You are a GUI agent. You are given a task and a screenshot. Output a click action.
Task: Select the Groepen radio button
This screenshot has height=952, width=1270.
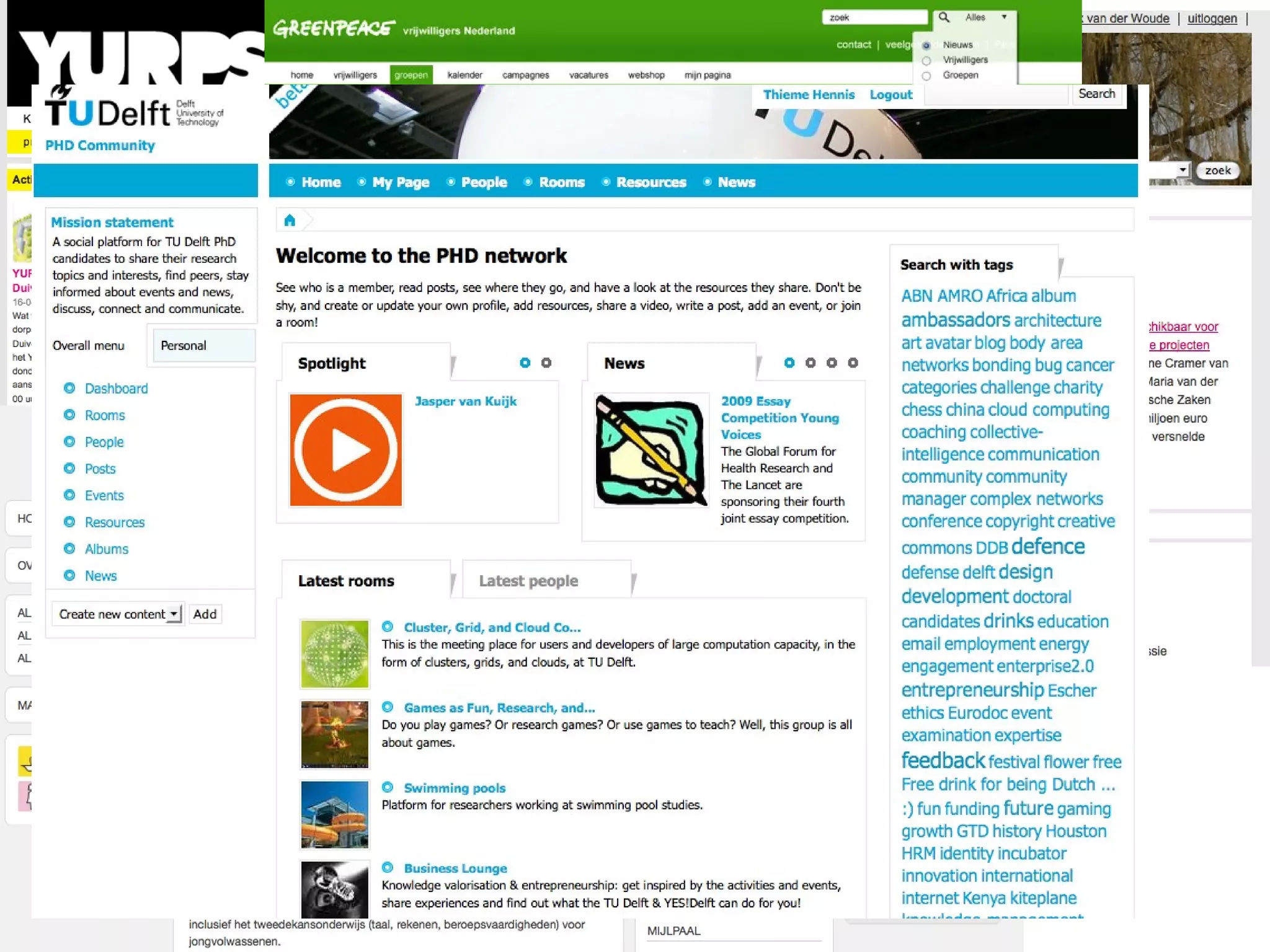(x=926, y=76)
